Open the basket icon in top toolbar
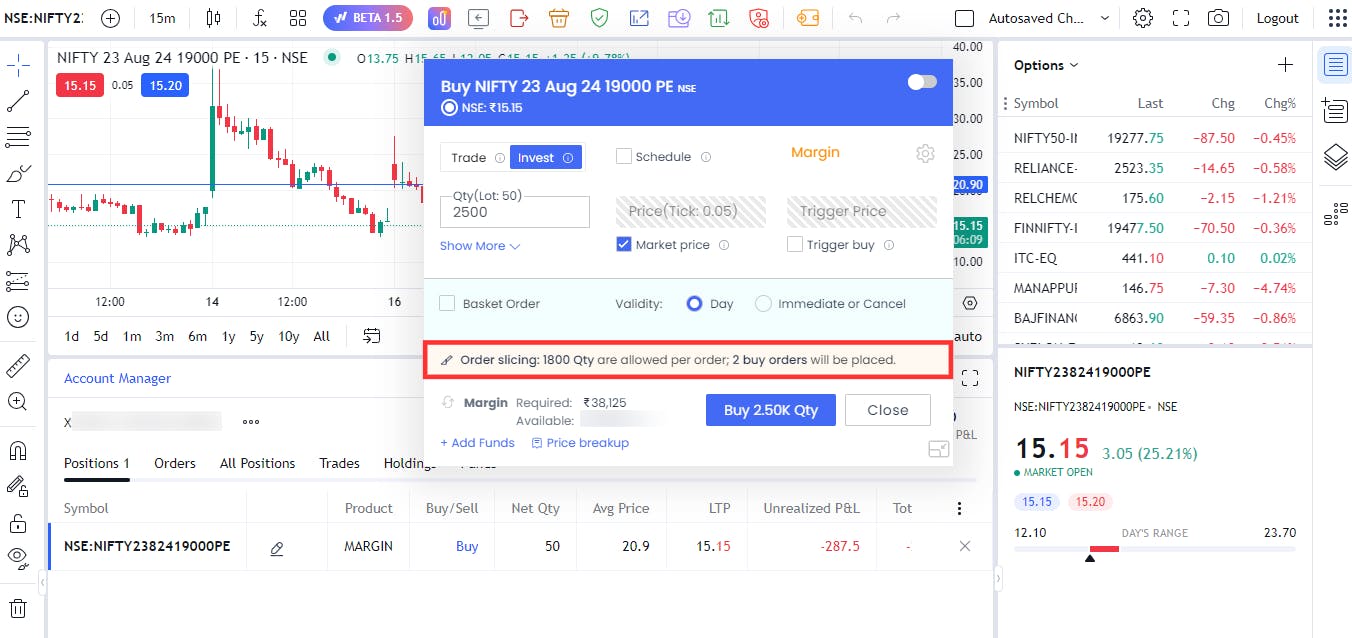The width and height of the screenshot is (1352, 638). [558, 18]
